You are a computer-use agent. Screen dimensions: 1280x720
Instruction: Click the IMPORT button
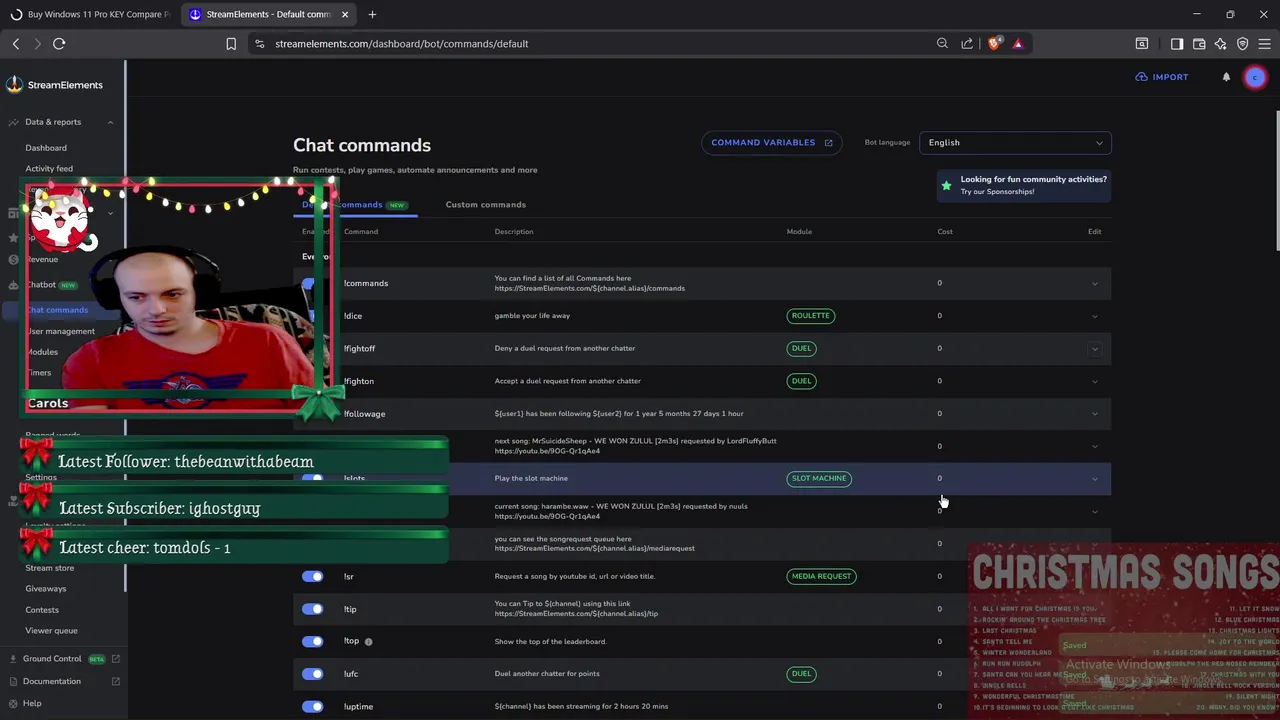point(1162,77)
